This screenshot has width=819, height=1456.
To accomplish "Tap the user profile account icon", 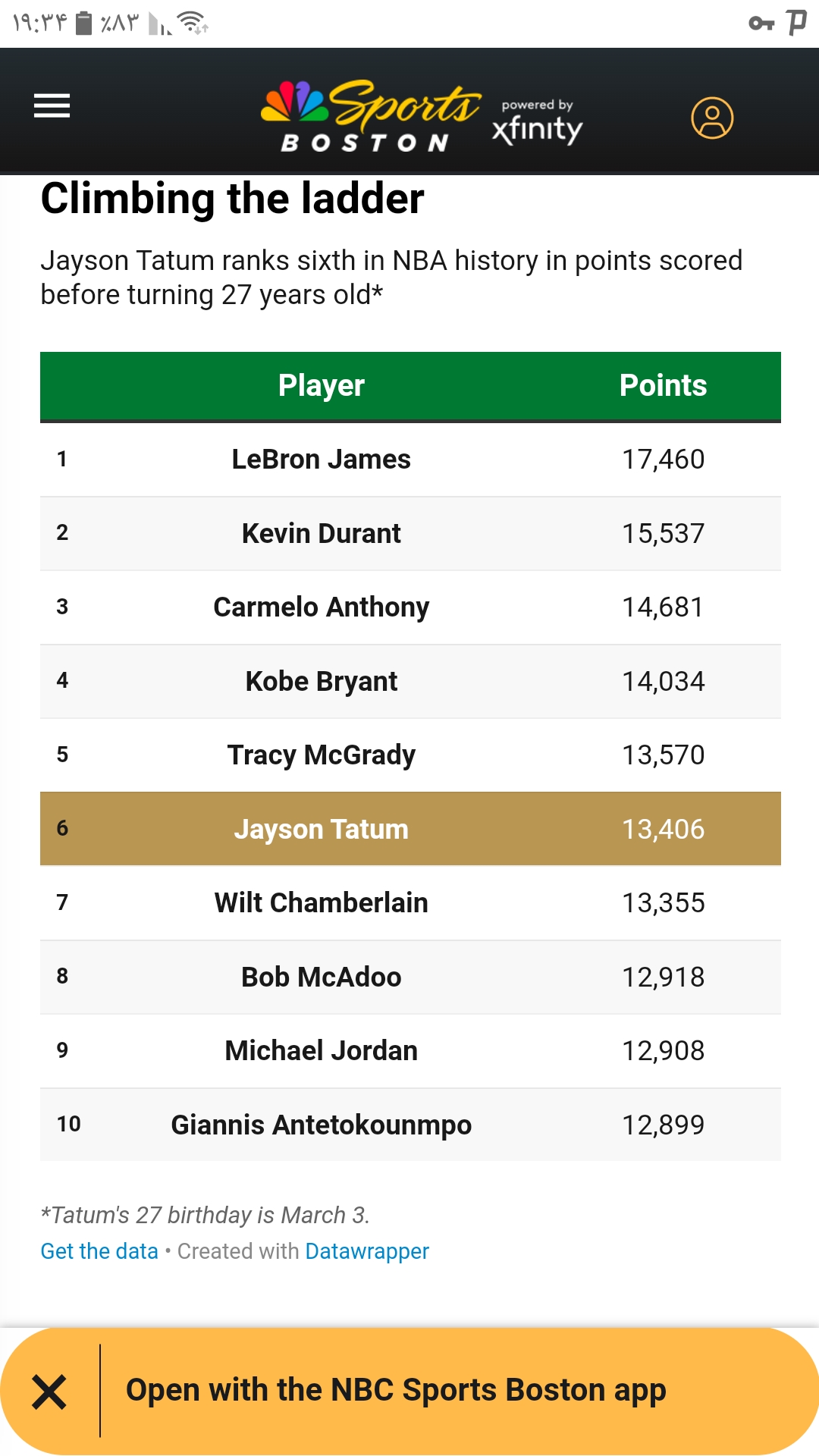I will click(711, 118).
